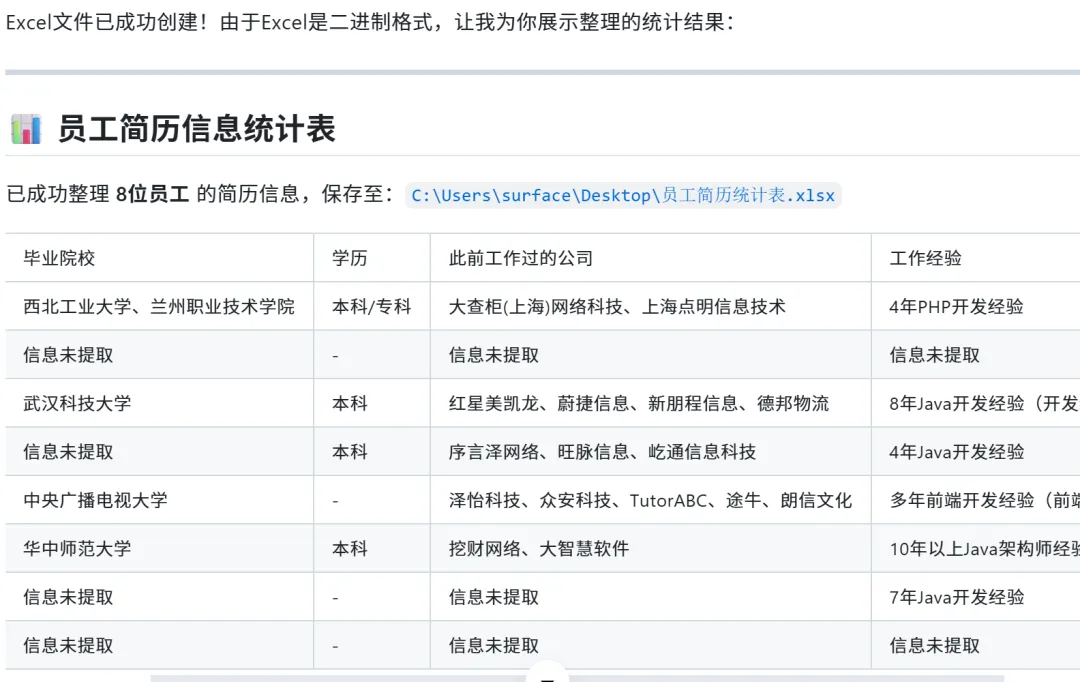Select the 华中师范大学 cell
Screen dimensions: 1080x682
click(x=159, y=548)
